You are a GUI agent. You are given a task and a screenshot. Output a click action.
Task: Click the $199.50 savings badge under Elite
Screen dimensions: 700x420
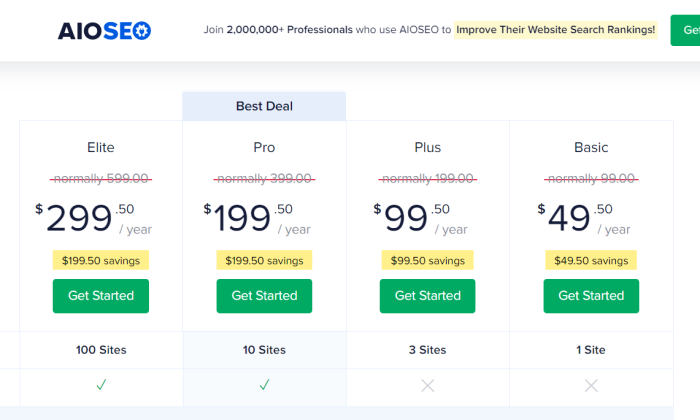click(101, 260)
